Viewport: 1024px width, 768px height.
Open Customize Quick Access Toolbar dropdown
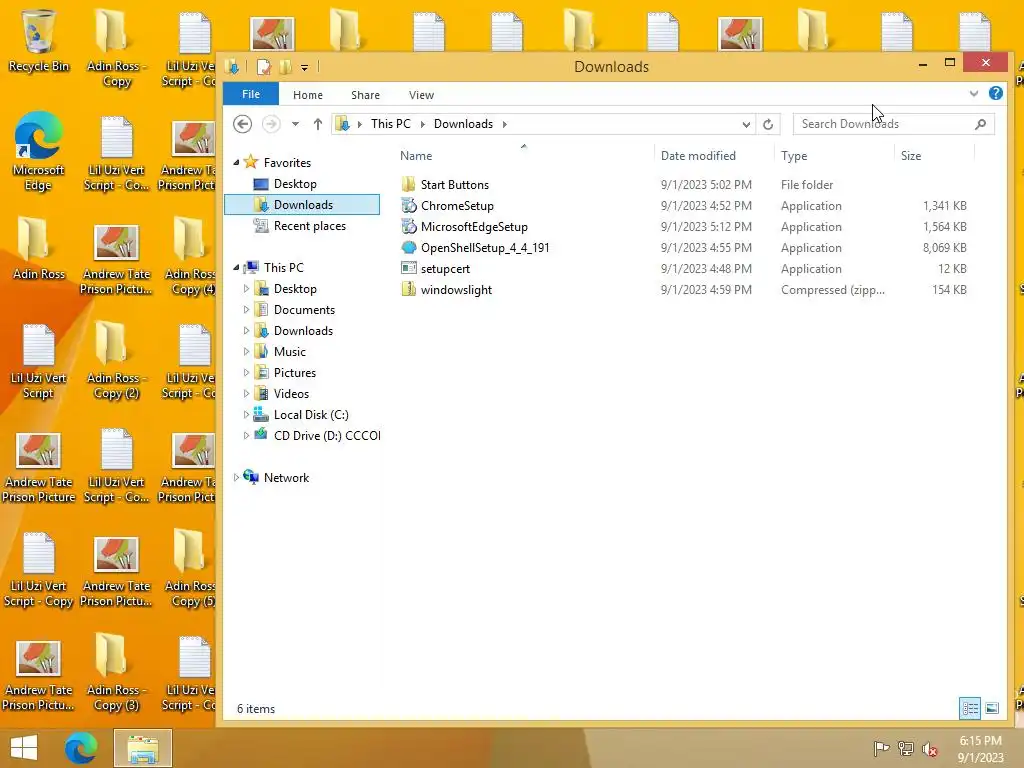pos(304,67)
